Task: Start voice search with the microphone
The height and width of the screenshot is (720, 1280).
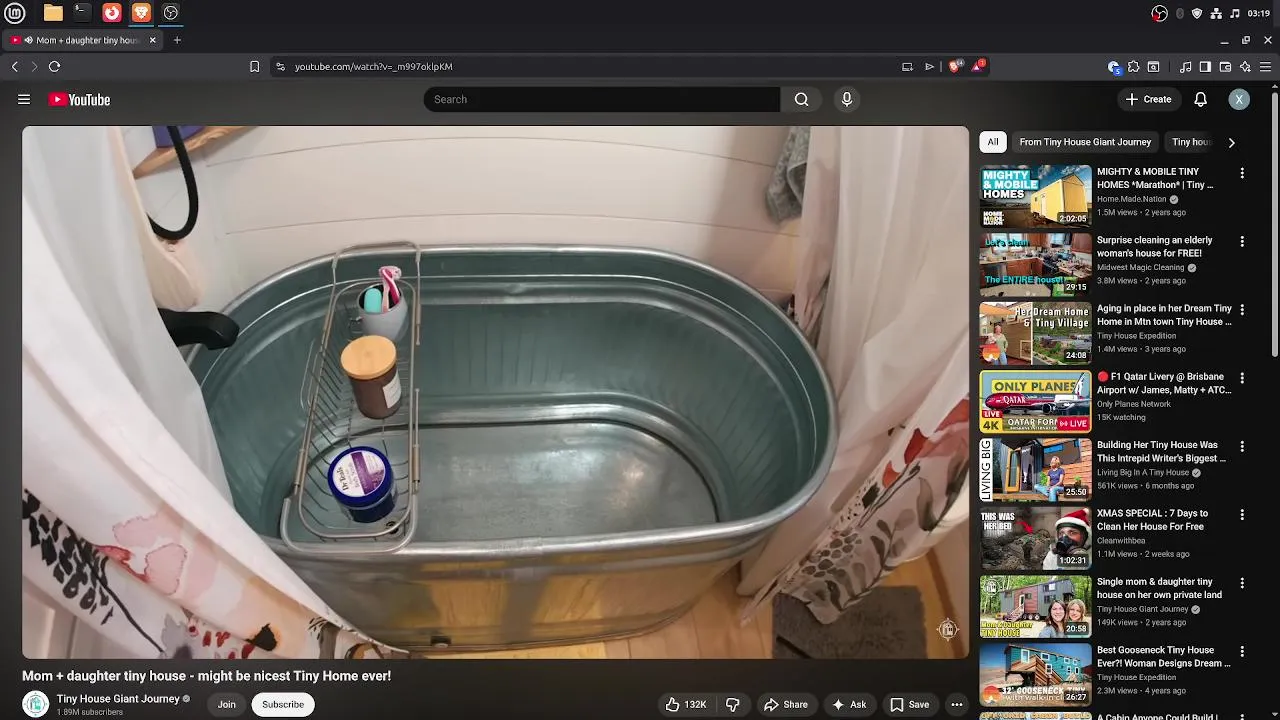Action: click(847, 99)
